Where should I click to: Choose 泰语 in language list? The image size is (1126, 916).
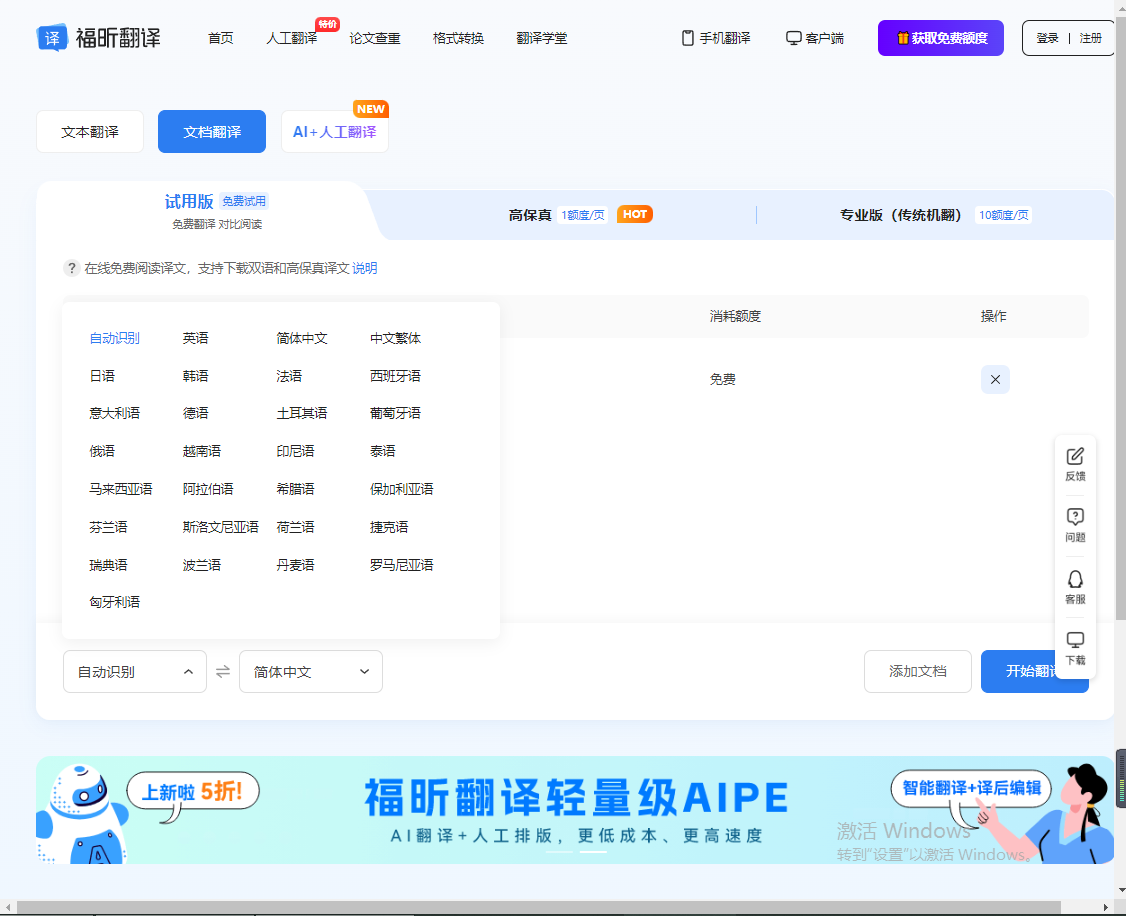point(382,452)
